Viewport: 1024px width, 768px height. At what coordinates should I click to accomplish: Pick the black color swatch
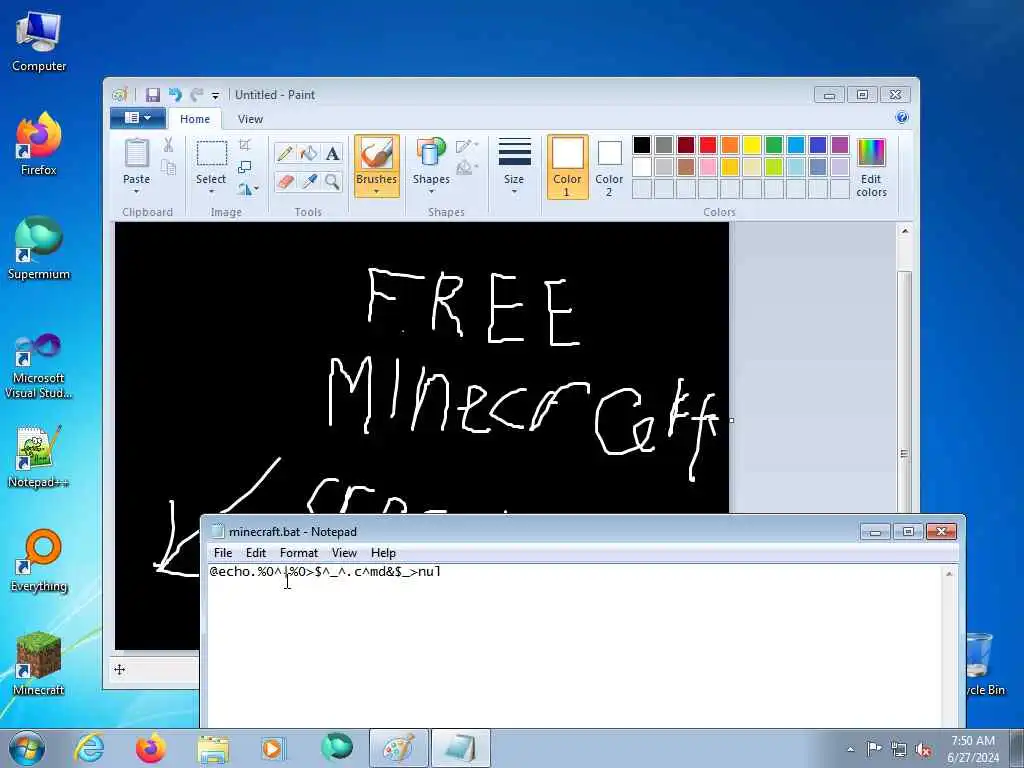[642, 145]
